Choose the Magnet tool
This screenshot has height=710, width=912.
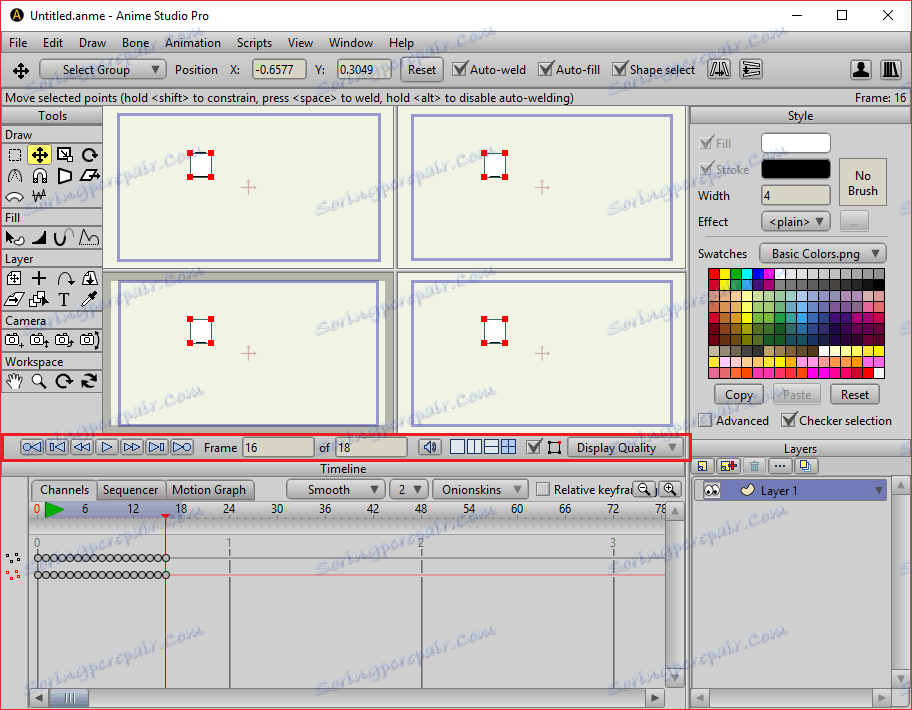[39, 176]
